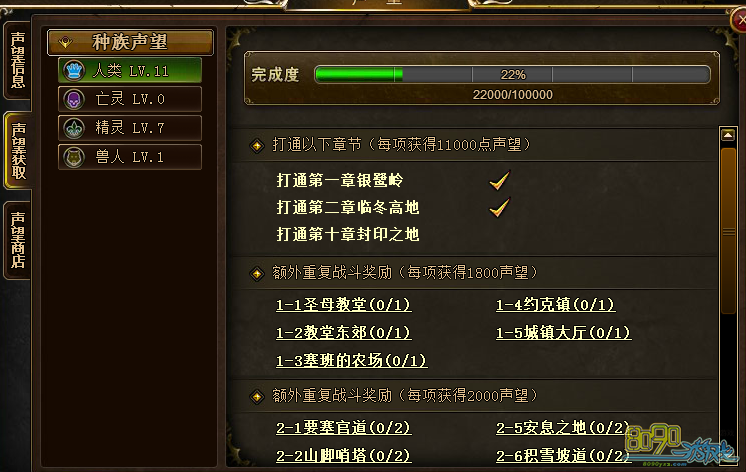Click the scrollbar up arrow button
The width and height of the screenshot is (746, 472).
click(728, 135)
